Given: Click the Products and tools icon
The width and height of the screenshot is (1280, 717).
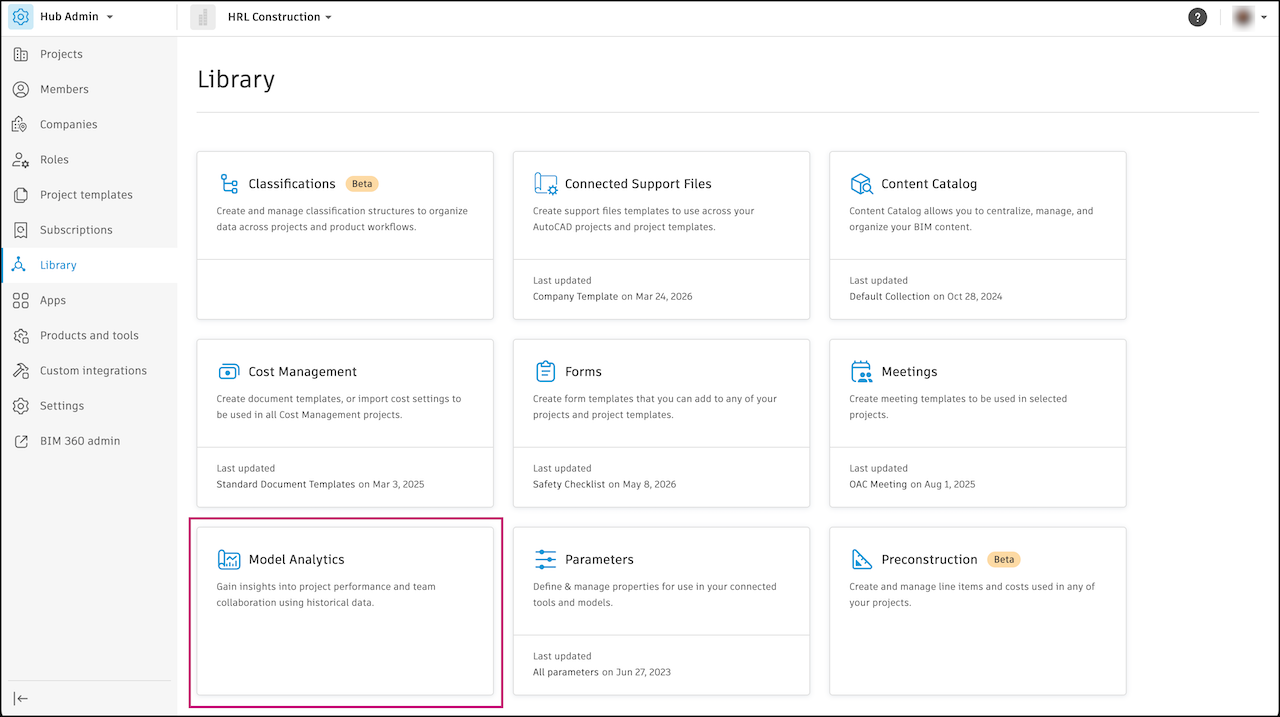Looking at the screenshot, I should tap(21, 335).
